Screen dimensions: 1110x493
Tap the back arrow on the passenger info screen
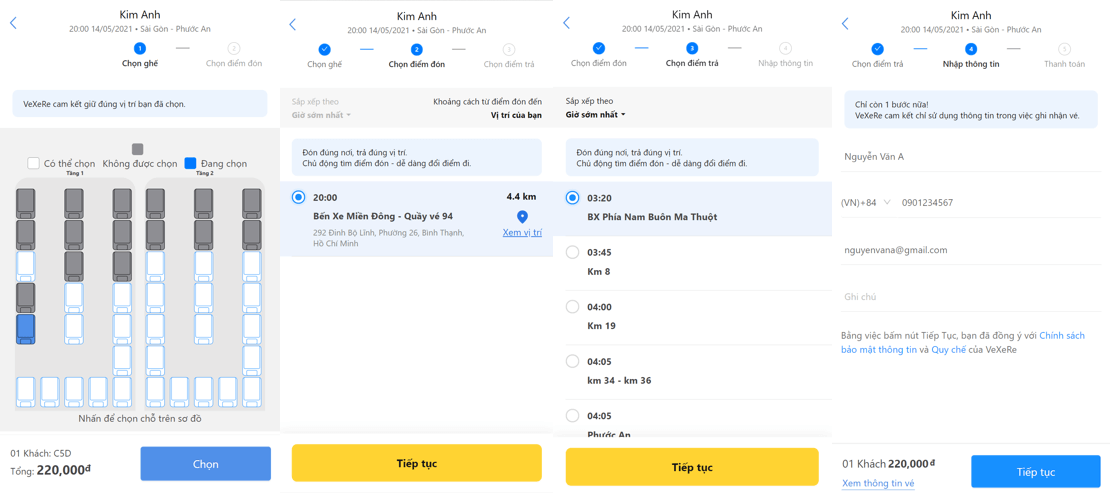(x=844, y=23)
